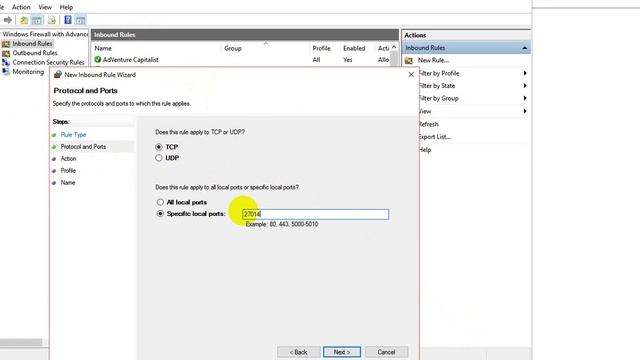Click the Back button in the wizard

(298, 352)
